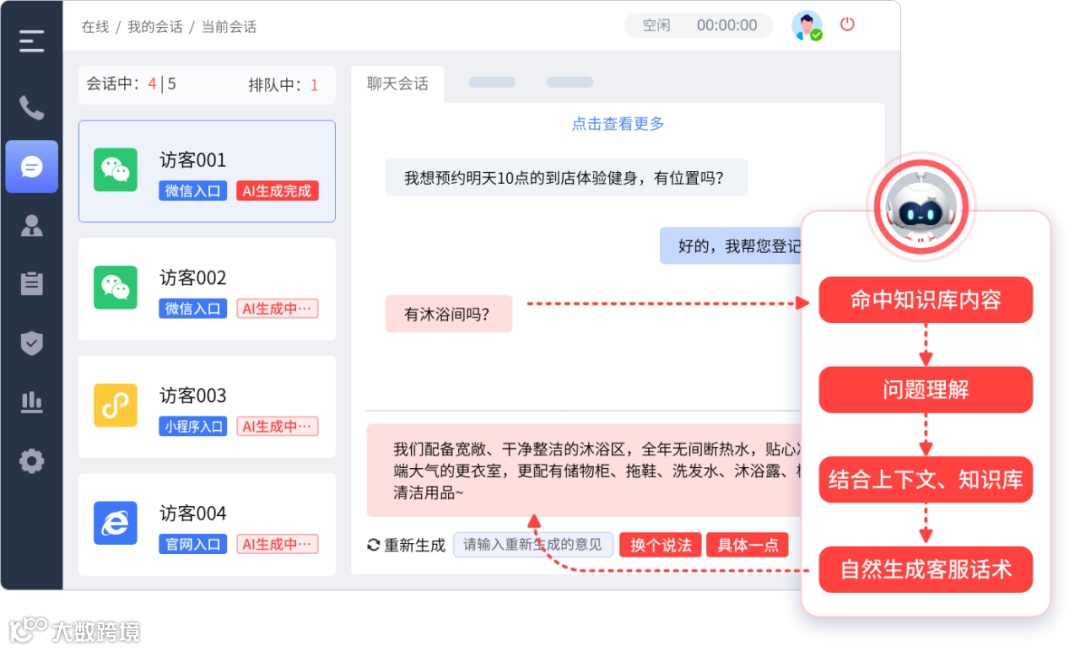Open the 访客002 conversation
The width and height of the screenshot is (1080, 651).
[x=207, y=289]
